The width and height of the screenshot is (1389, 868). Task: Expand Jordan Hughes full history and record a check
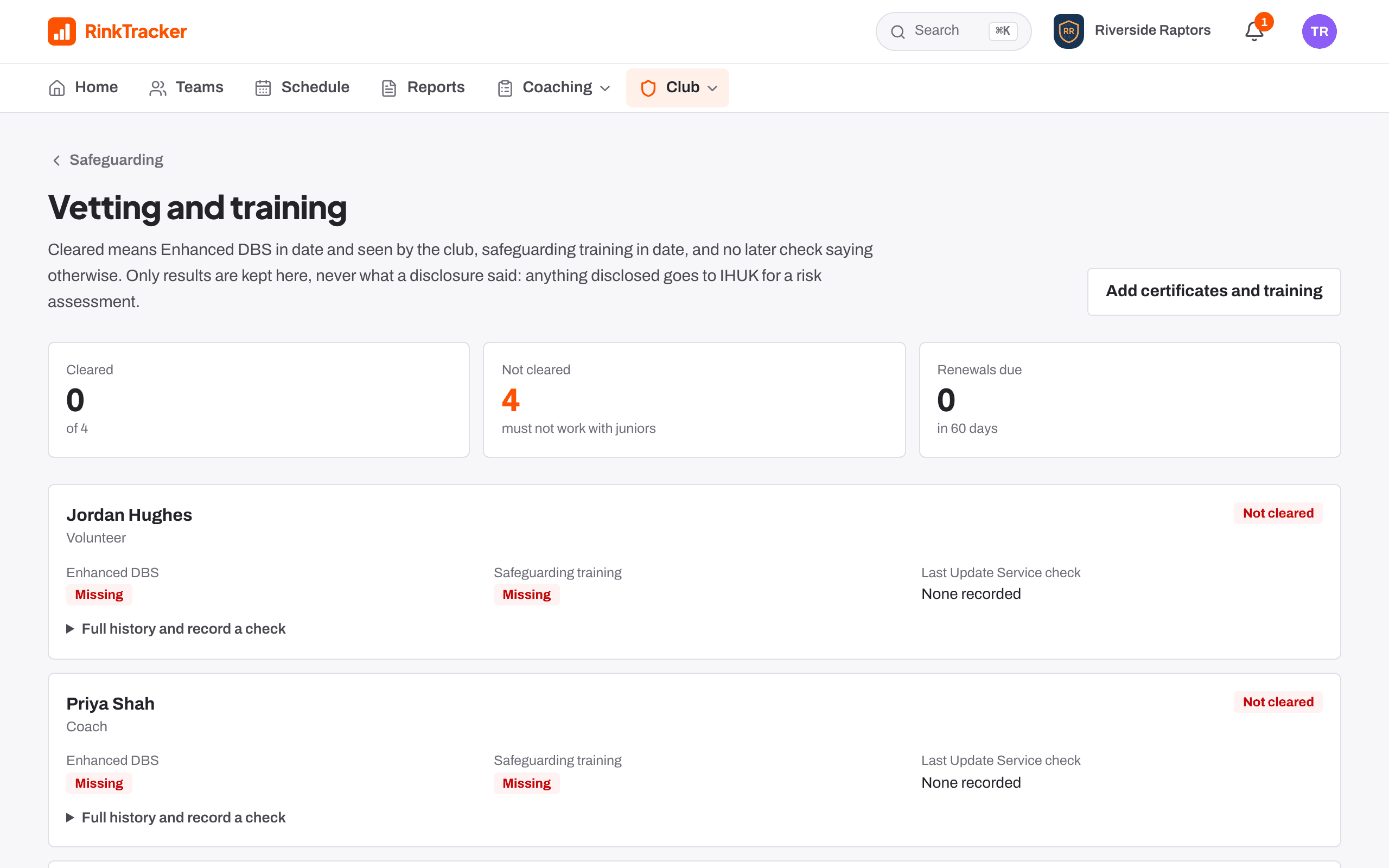[176, 629]
